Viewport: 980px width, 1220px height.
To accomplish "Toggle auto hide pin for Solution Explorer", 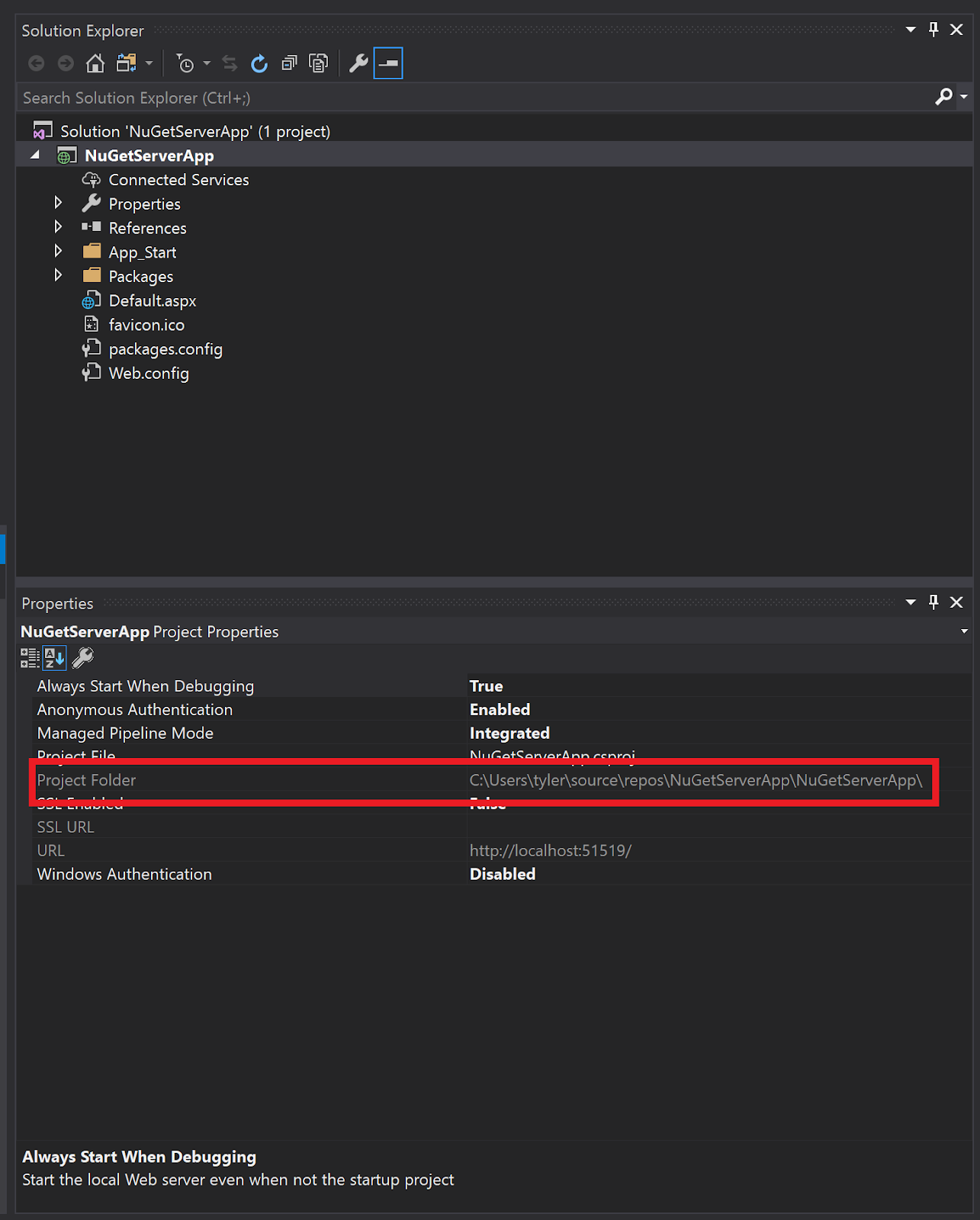I will tap(933, 30).
